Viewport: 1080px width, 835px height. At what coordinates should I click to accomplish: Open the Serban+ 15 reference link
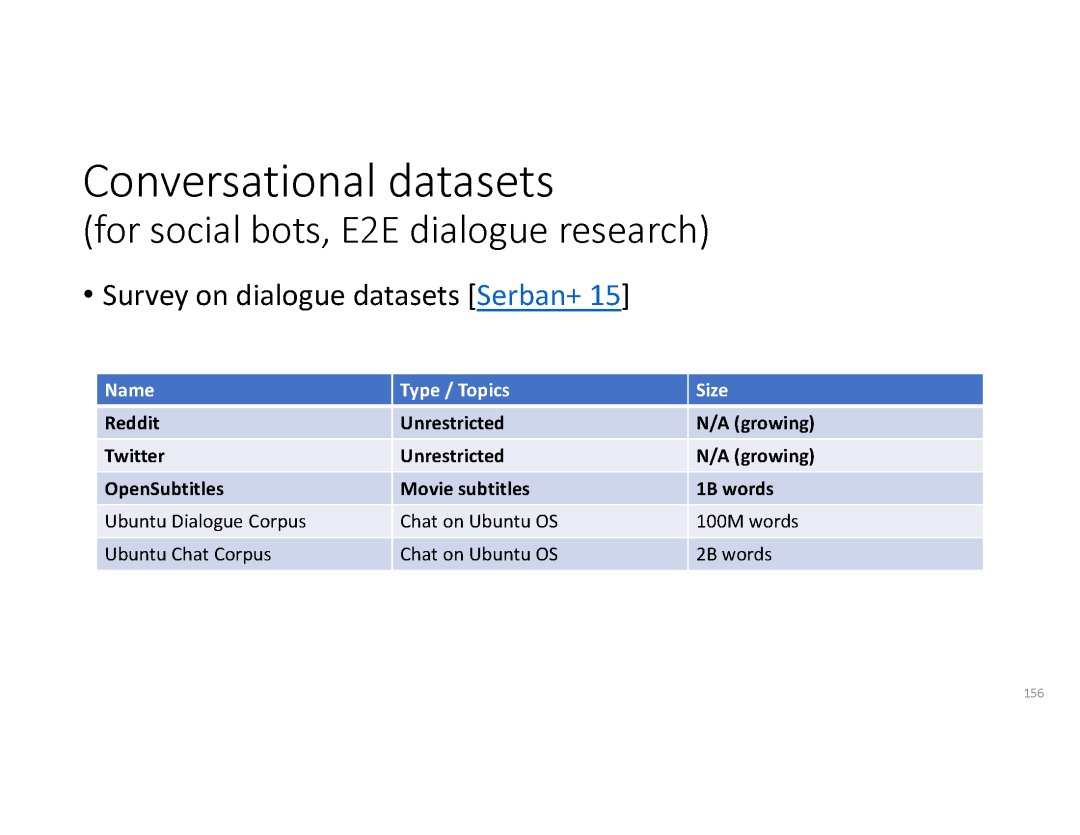coord(549,296)
